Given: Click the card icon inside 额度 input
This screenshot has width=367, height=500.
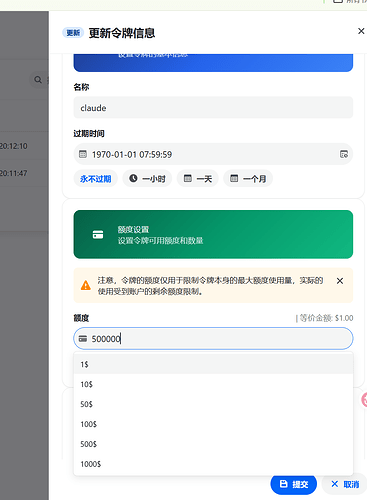Looking at the screenshot, I should click(x=83, y=339).
